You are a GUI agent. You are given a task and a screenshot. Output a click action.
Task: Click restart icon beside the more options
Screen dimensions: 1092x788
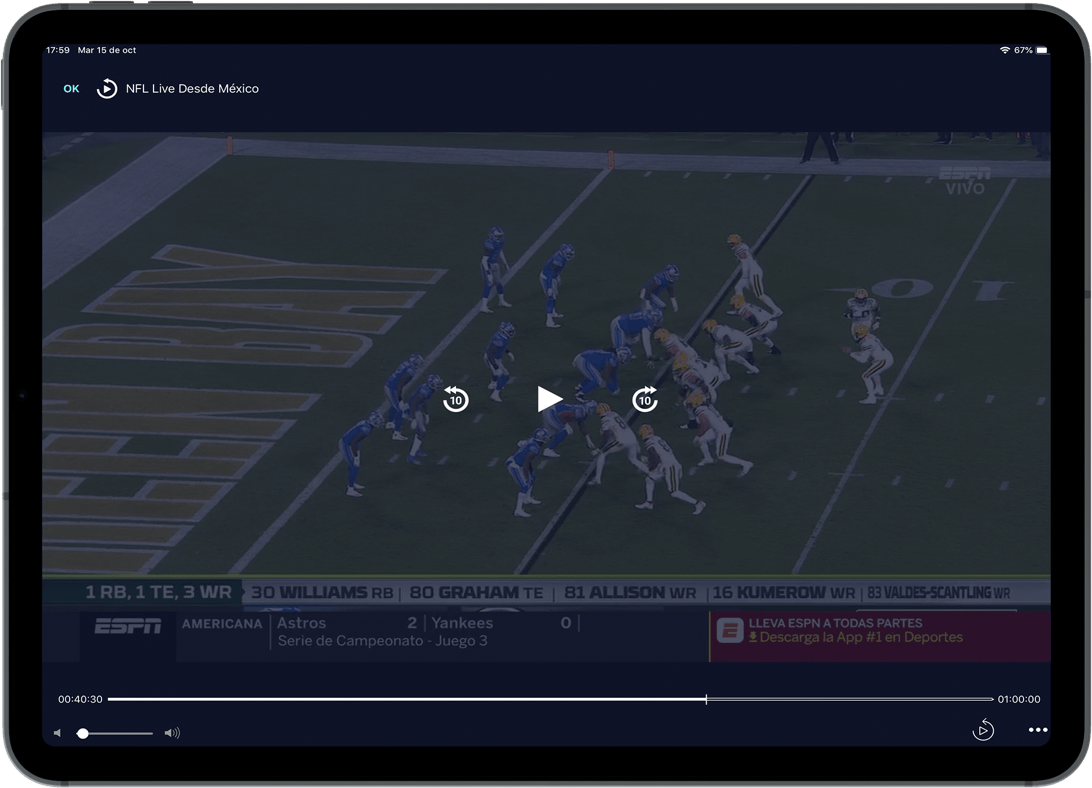coord(983,731)
